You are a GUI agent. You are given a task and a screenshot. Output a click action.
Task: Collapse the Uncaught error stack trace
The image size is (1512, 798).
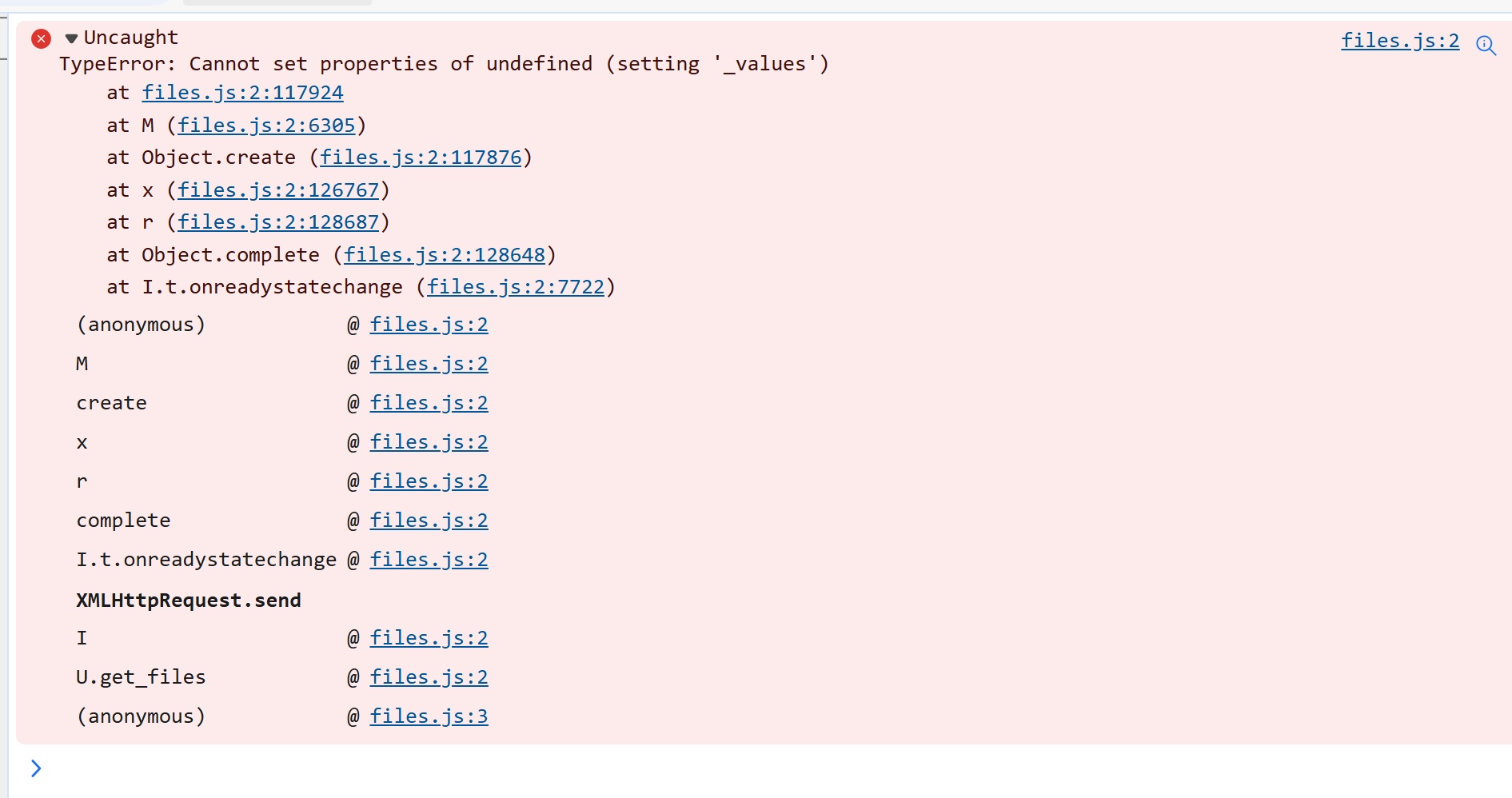[x=71, y=38]
